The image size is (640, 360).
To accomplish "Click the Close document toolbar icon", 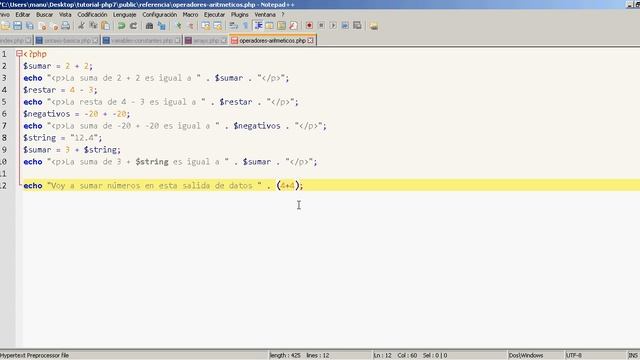I will click(x=42, y=26).
